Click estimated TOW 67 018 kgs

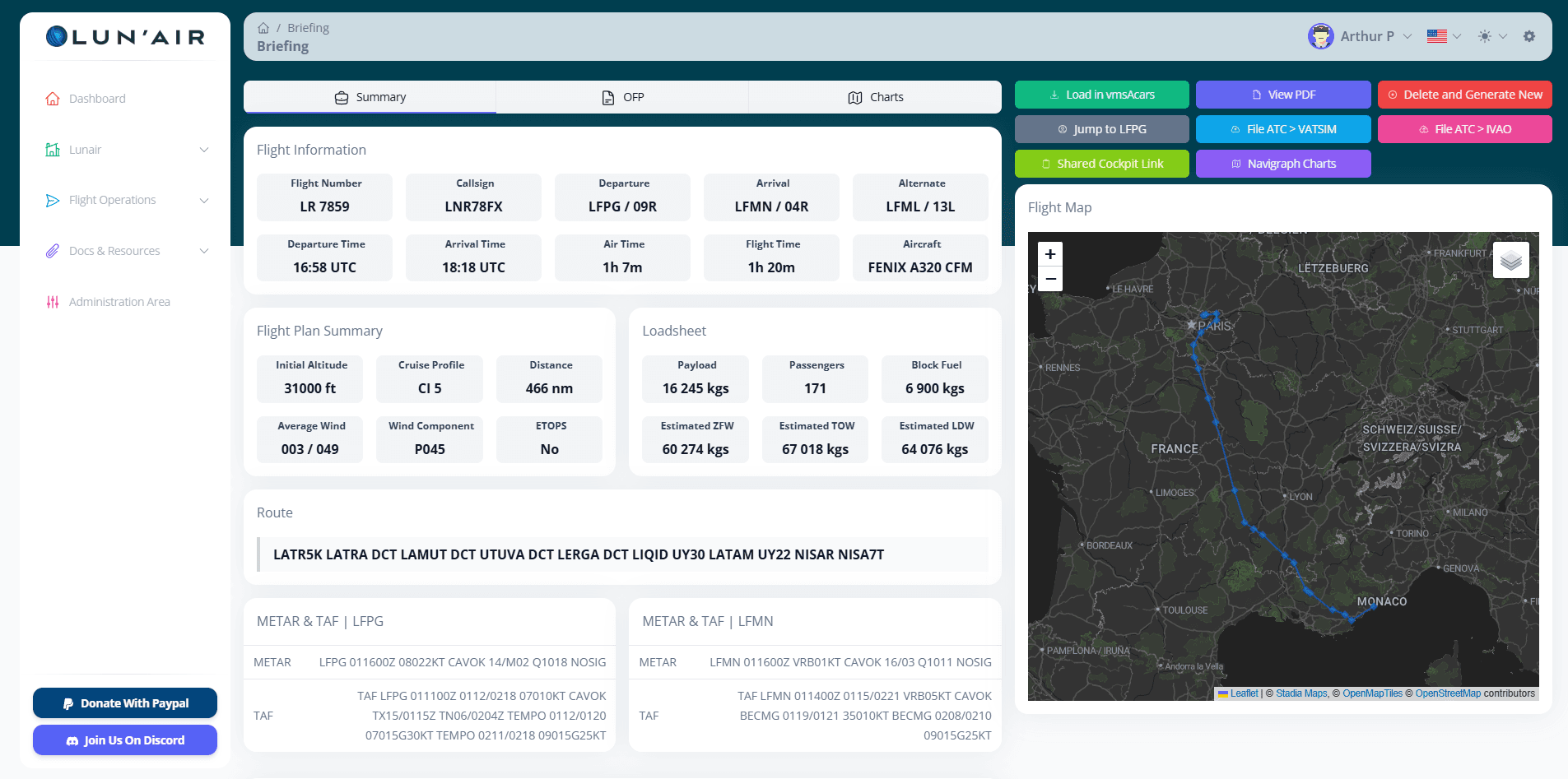(x=815, y=449)
